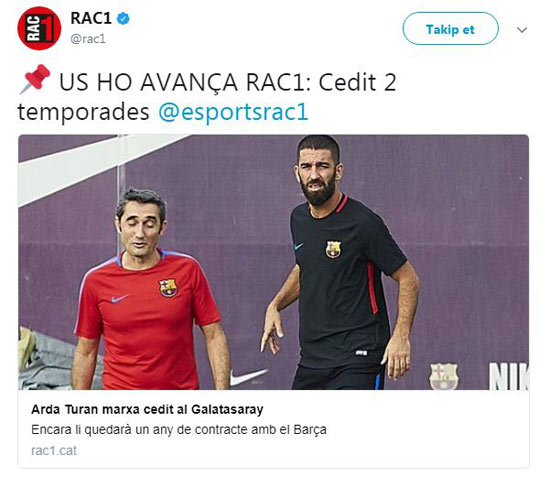
Task: Click the man in red shirt photo
Action: 151,290
